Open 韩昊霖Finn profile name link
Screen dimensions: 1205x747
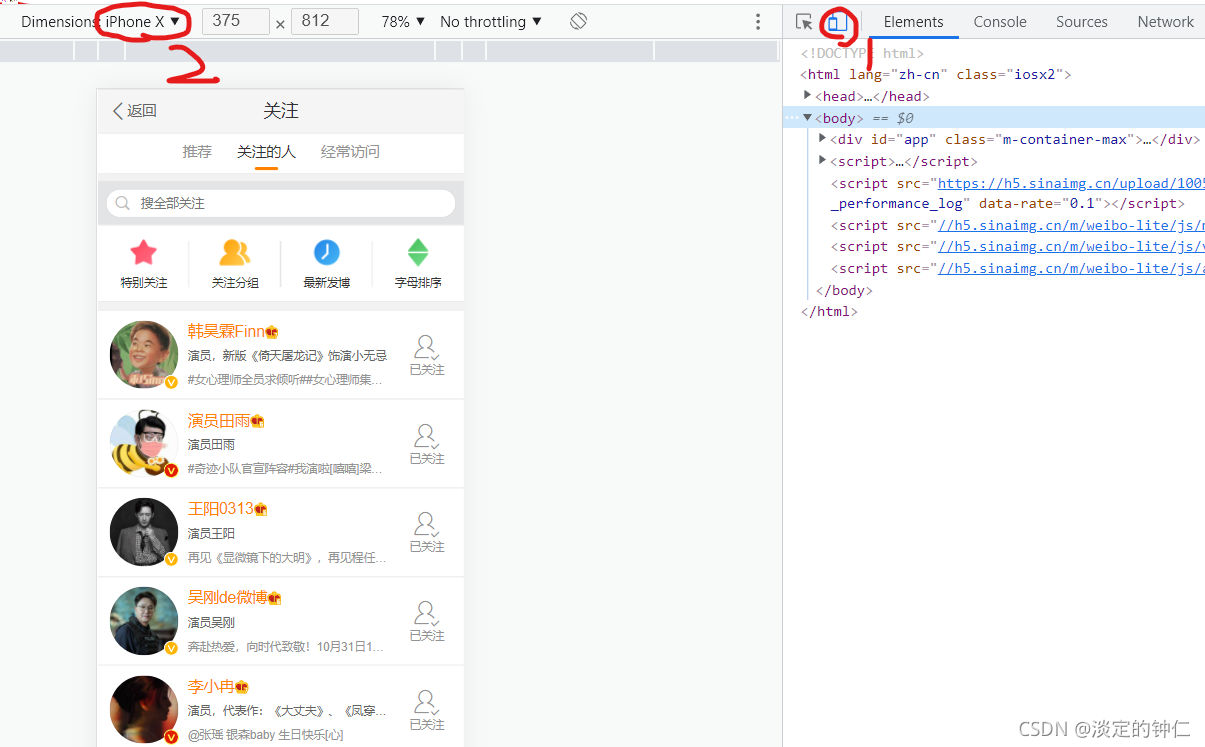(226, 332)
